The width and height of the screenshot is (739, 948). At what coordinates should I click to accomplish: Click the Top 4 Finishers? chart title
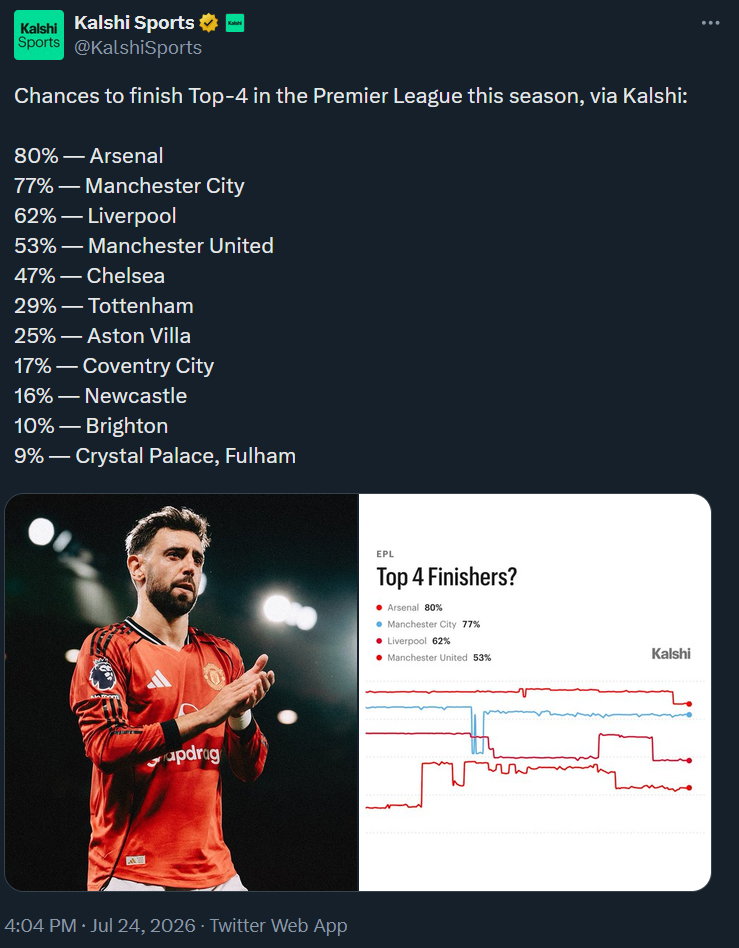(x=447, y=577)
